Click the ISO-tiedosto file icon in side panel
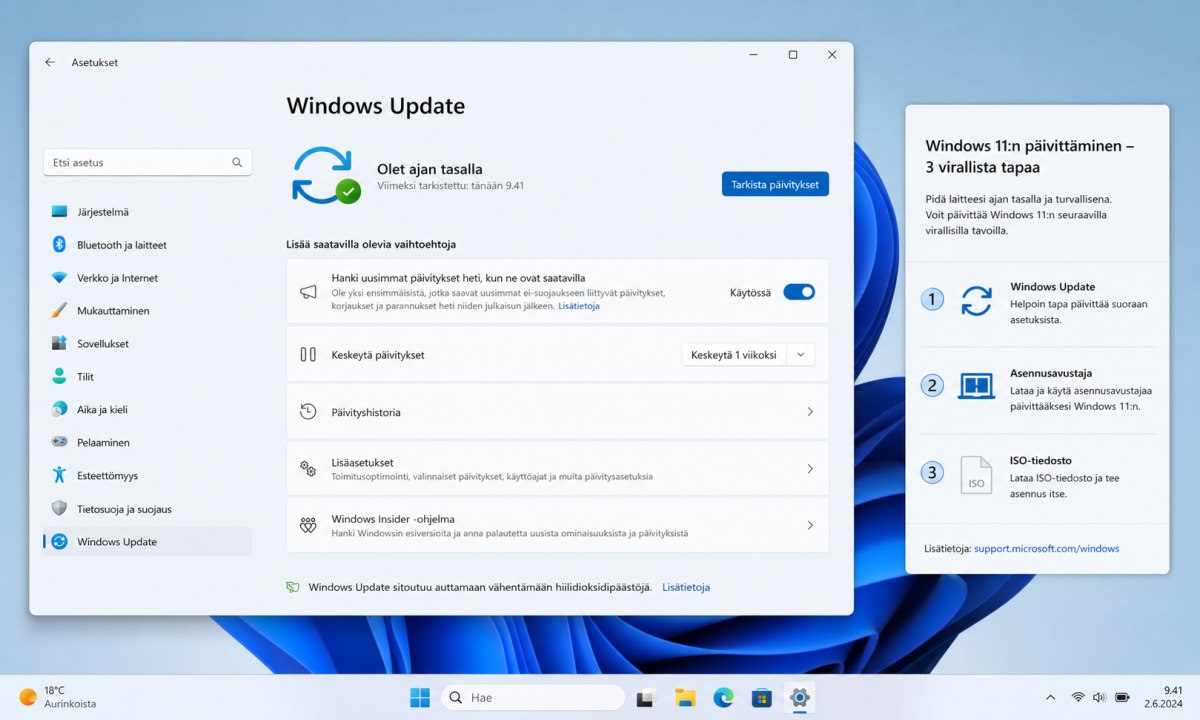Screen dimensions: 1200x720 [x=976, y=474]
